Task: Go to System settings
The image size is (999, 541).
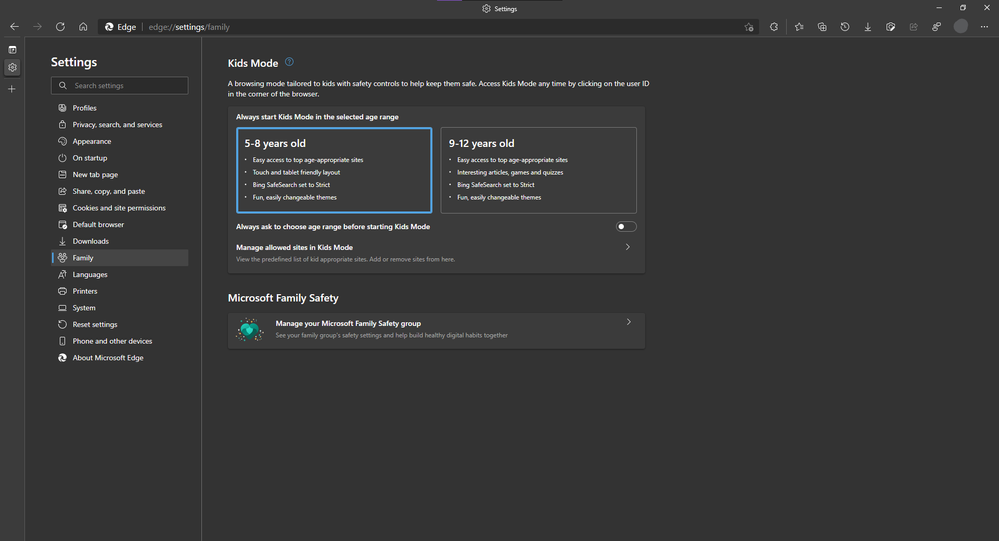Action: 120,308
